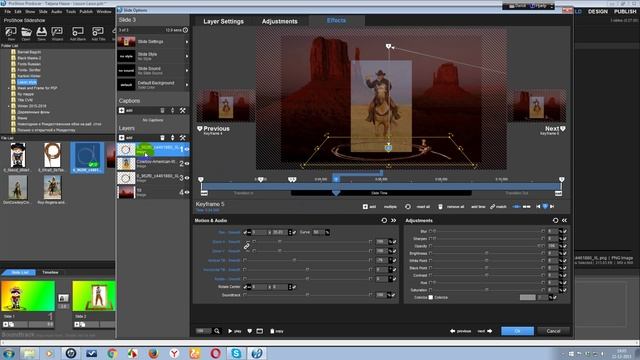Expand Motion & Audio panel double arrow
640x360 pixels.
(393, 220)
